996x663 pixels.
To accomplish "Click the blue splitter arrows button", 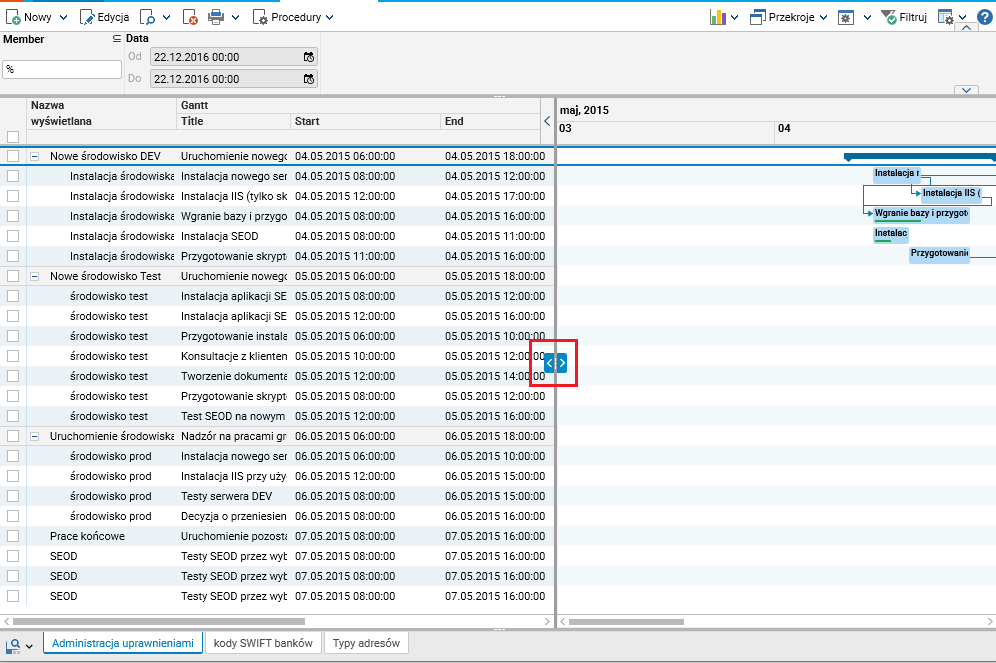I will (x=555, y=363).
